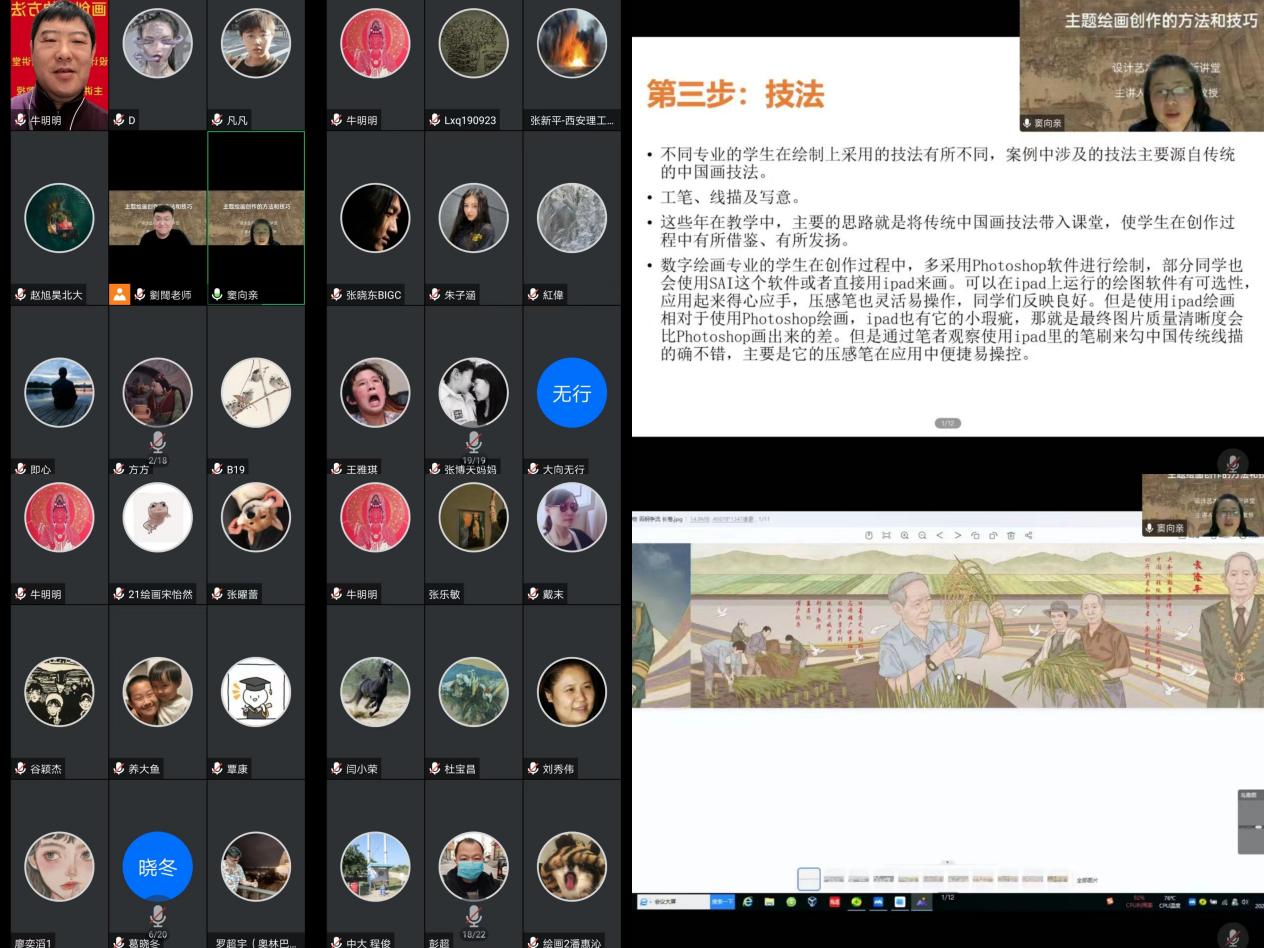Expand the thumbnail strip using the small arrow
This screenshot has width=1264, height=948.
(947, 862)
